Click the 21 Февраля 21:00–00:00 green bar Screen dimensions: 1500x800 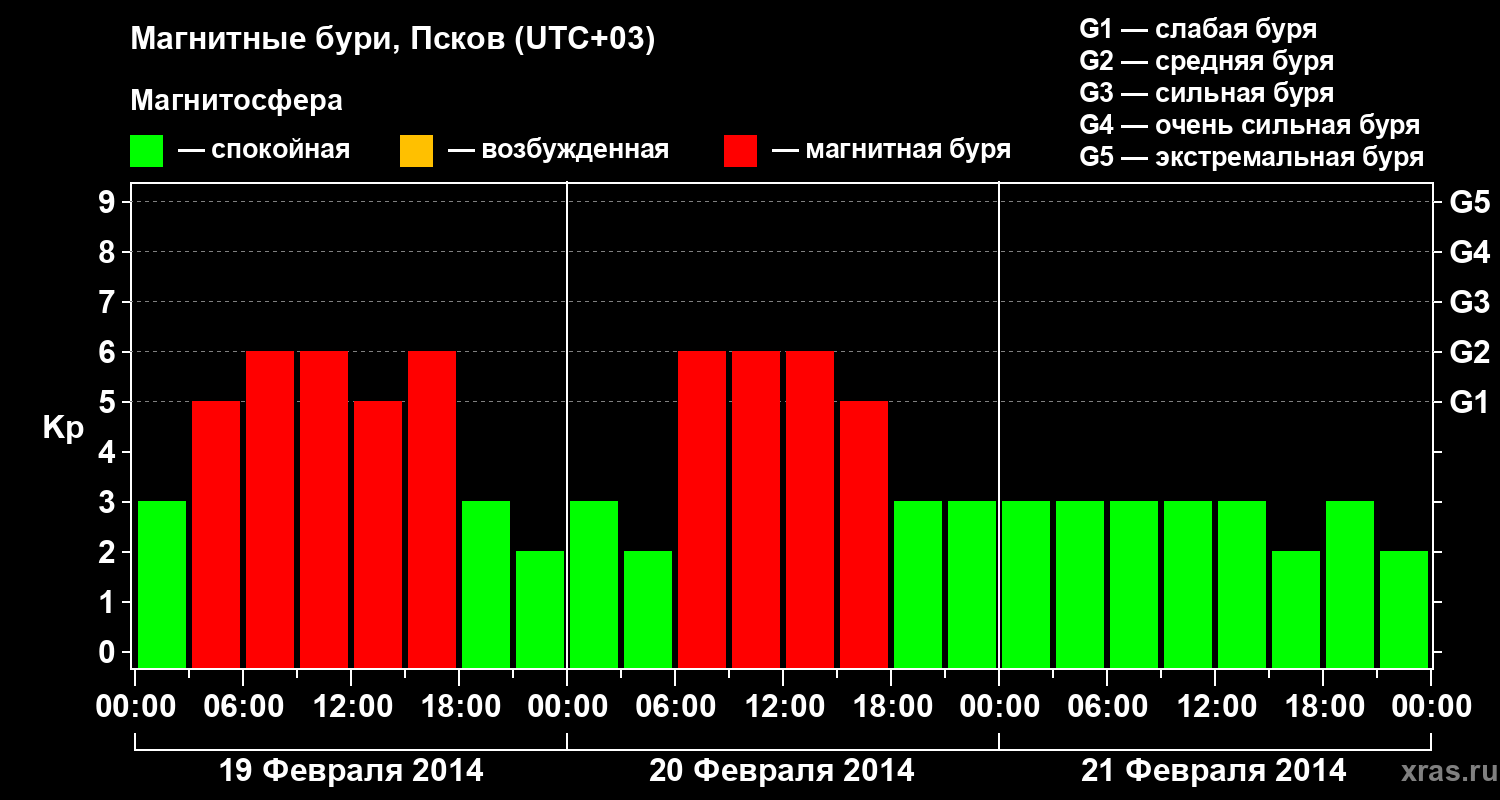click(1404, 609)
